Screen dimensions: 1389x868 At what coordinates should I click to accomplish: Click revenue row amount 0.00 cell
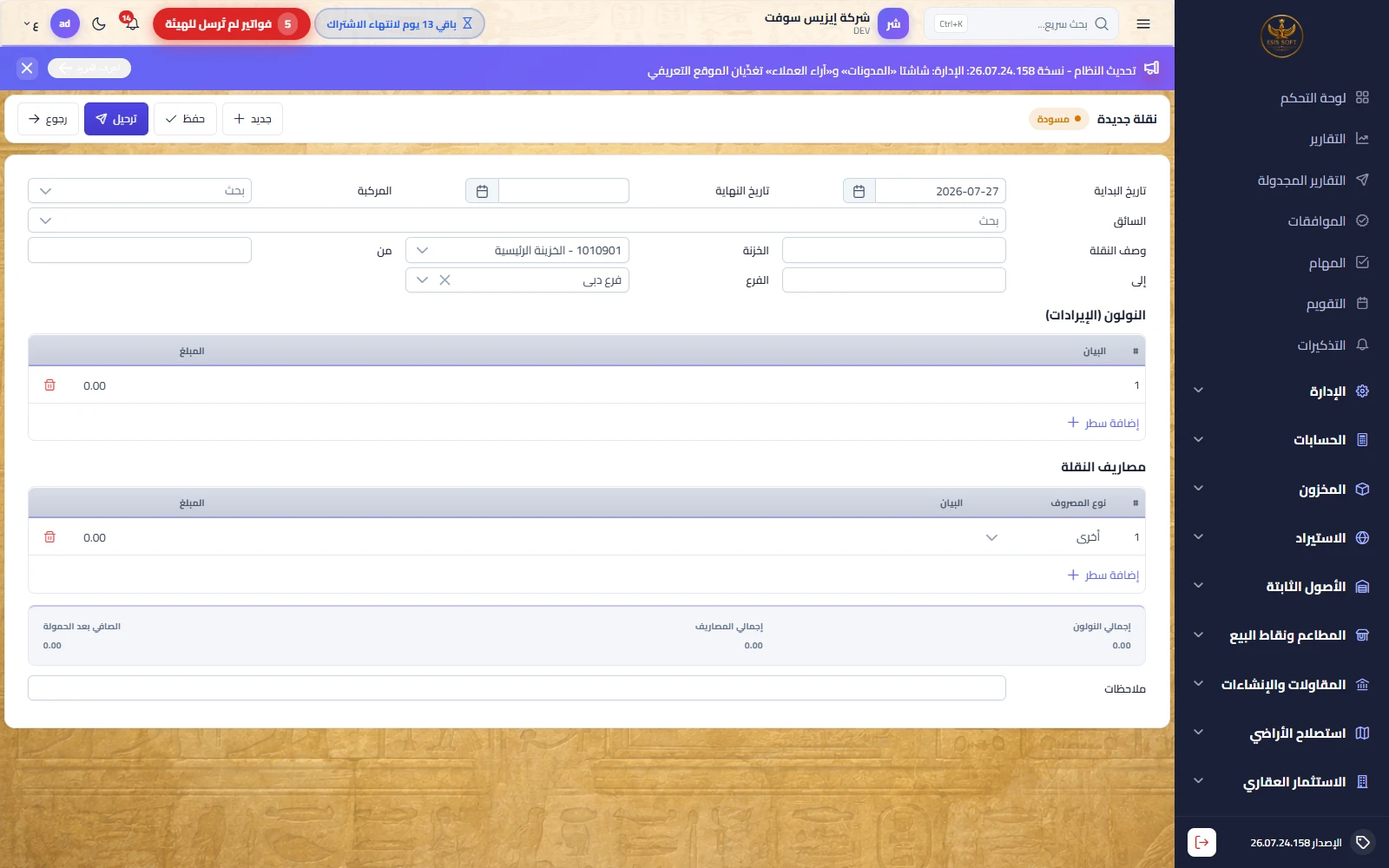pos(95,385)
